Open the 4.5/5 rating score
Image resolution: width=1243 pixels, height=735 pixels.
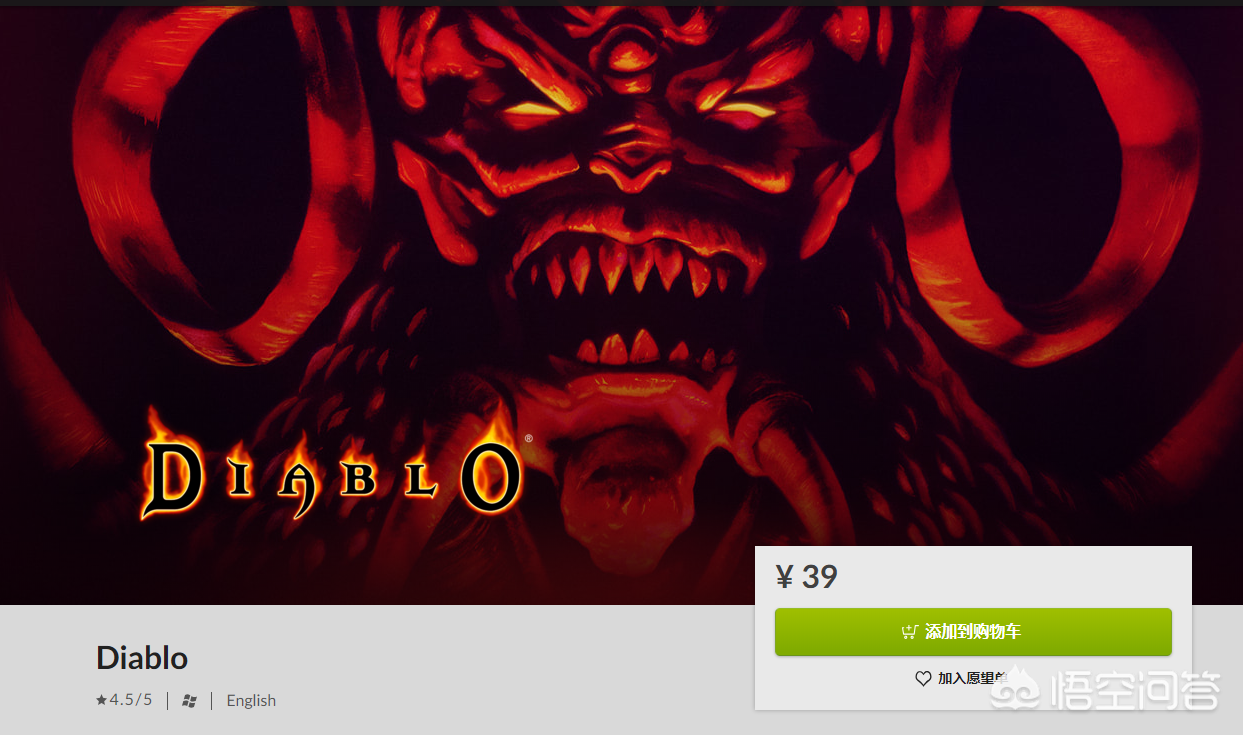coord(131,700)
